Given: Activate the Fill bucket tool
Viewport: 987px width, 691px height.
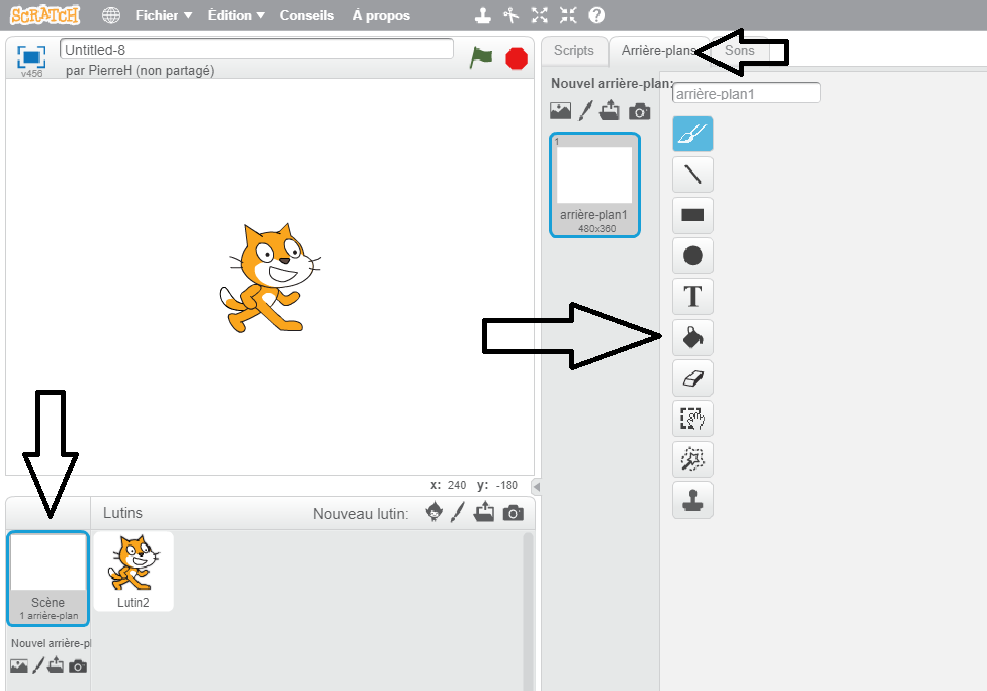Looking at the screenshot, I should (692, 338).
